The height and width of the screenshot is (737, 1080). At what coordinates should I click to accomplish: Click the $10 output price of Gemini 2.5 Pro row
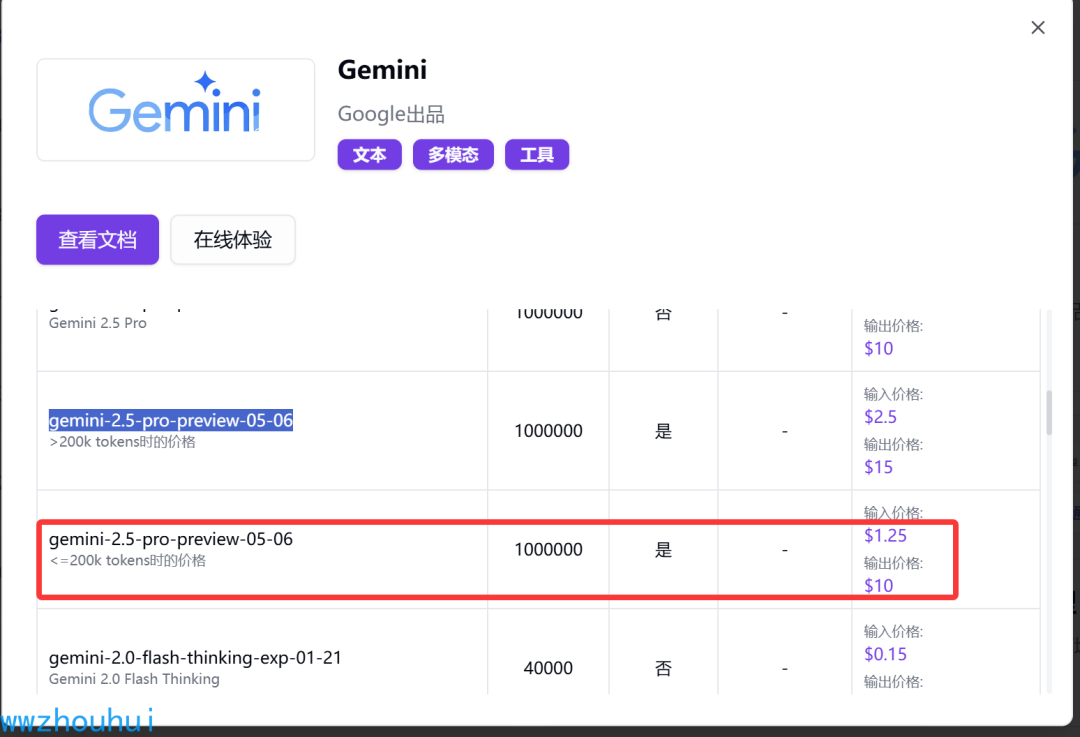878,349
